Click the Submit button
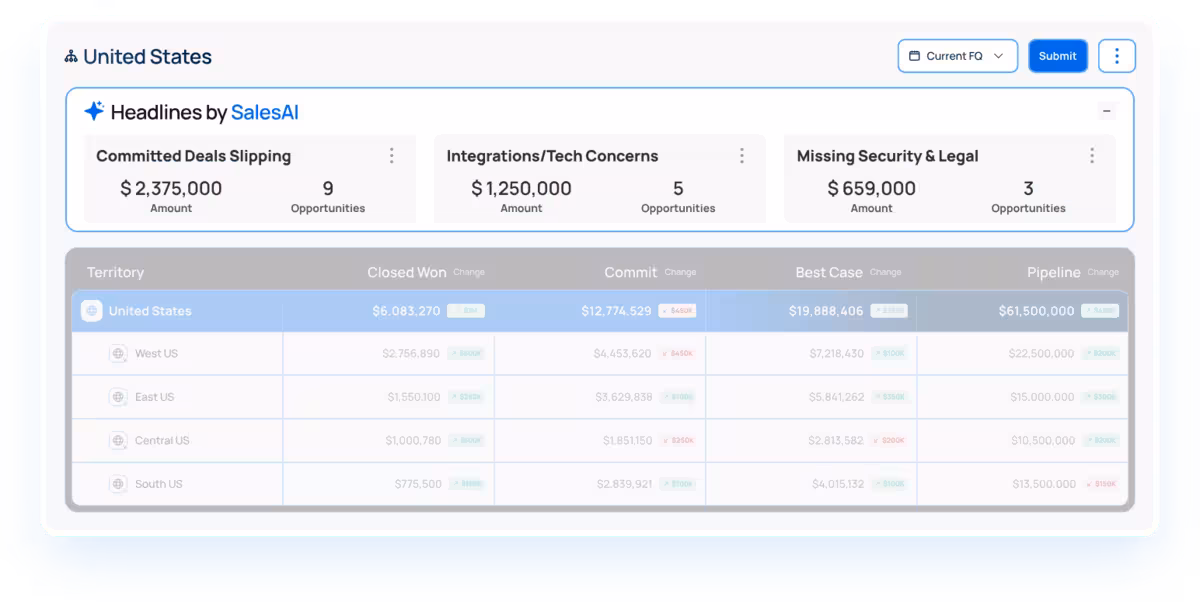The width and height of the screenshot is (1200, 602). coord(1057,56)
